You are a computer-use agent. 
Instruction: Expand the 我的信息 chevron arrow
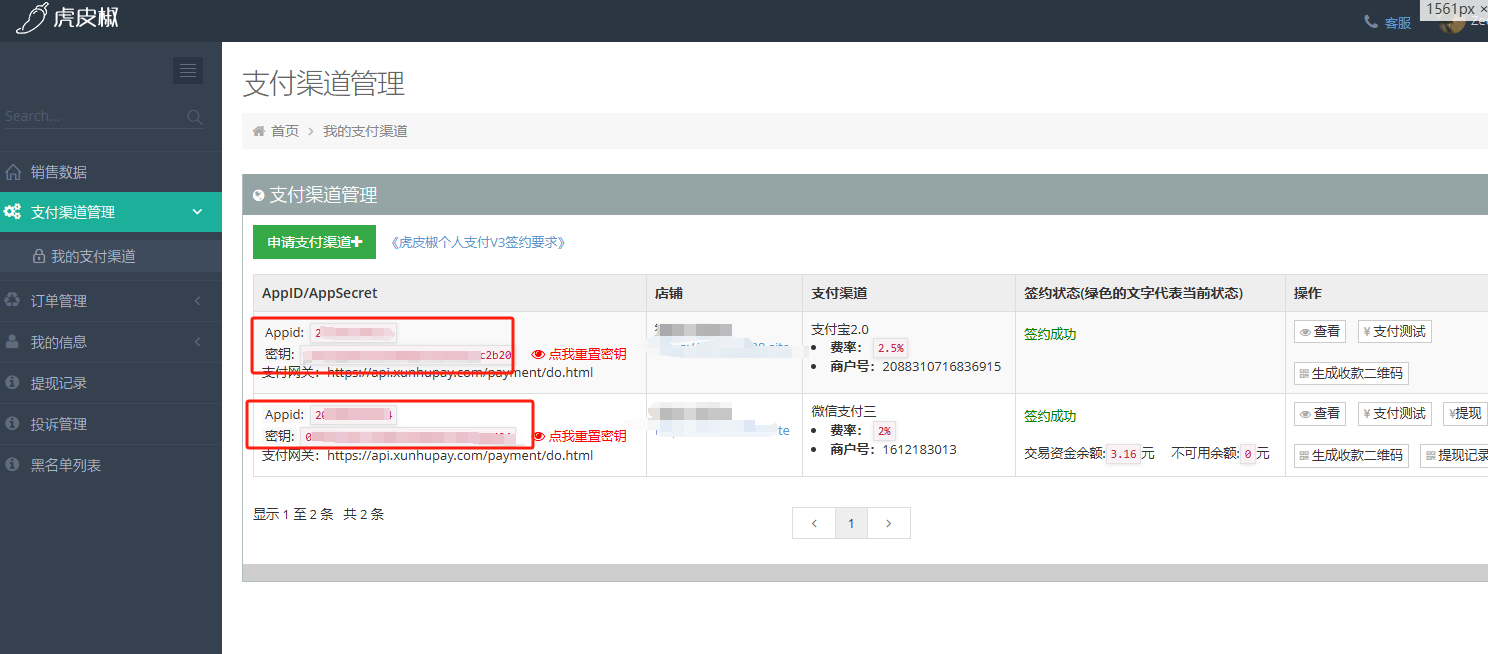[x=197, y=342]
